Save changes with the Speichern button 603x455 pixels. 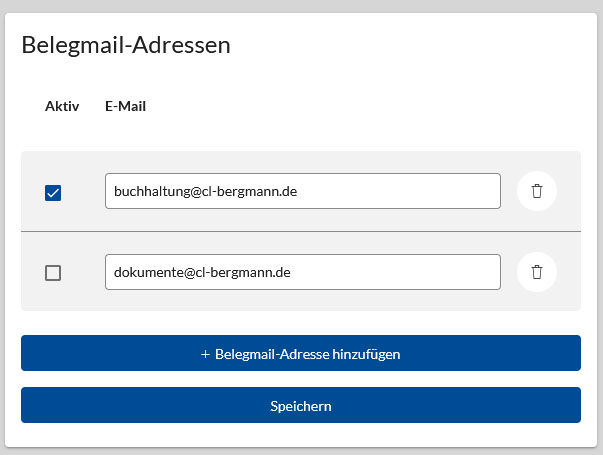coord(301,405)
